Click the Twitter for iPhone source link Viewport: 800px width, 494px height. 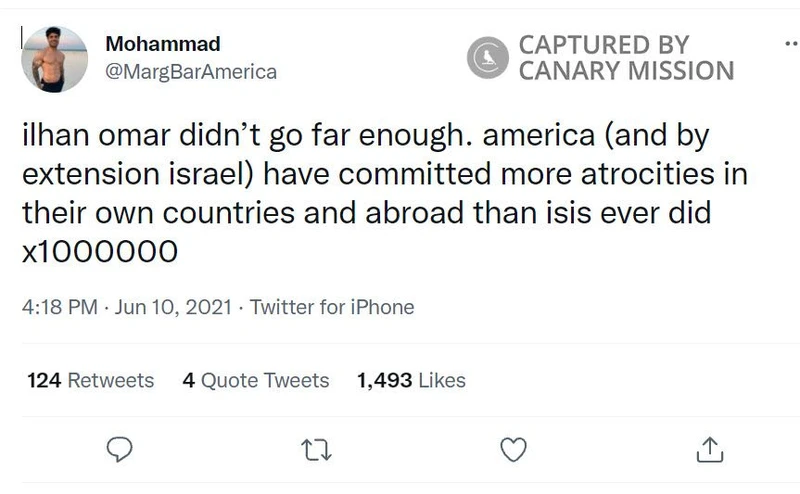[332, 307]
